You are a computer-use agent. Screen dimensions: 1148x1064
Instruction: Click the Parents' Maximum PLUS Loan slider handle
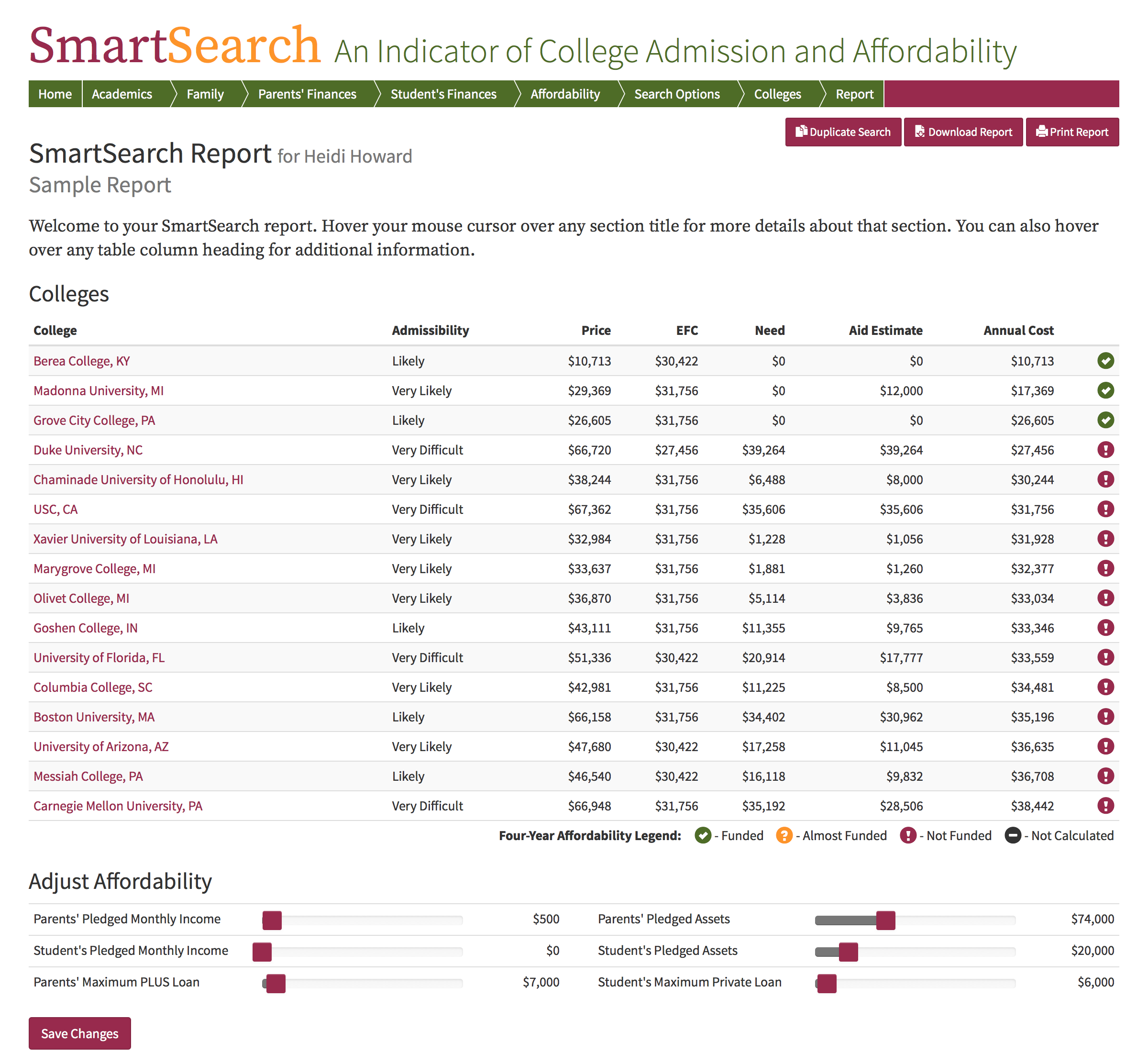276,984
